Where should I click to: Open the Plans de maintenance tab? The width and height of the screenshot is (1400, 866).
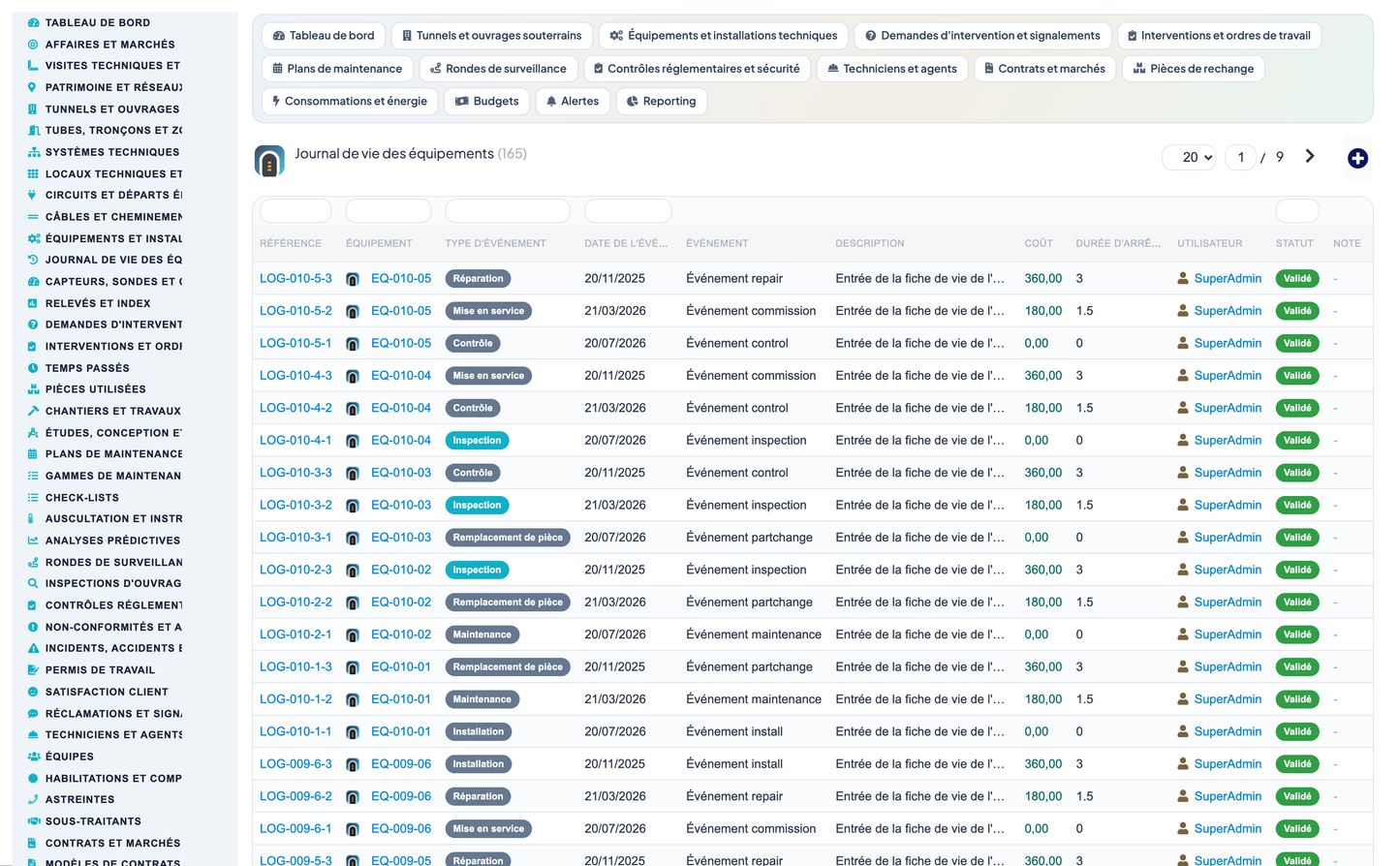[x=337, y=69]
